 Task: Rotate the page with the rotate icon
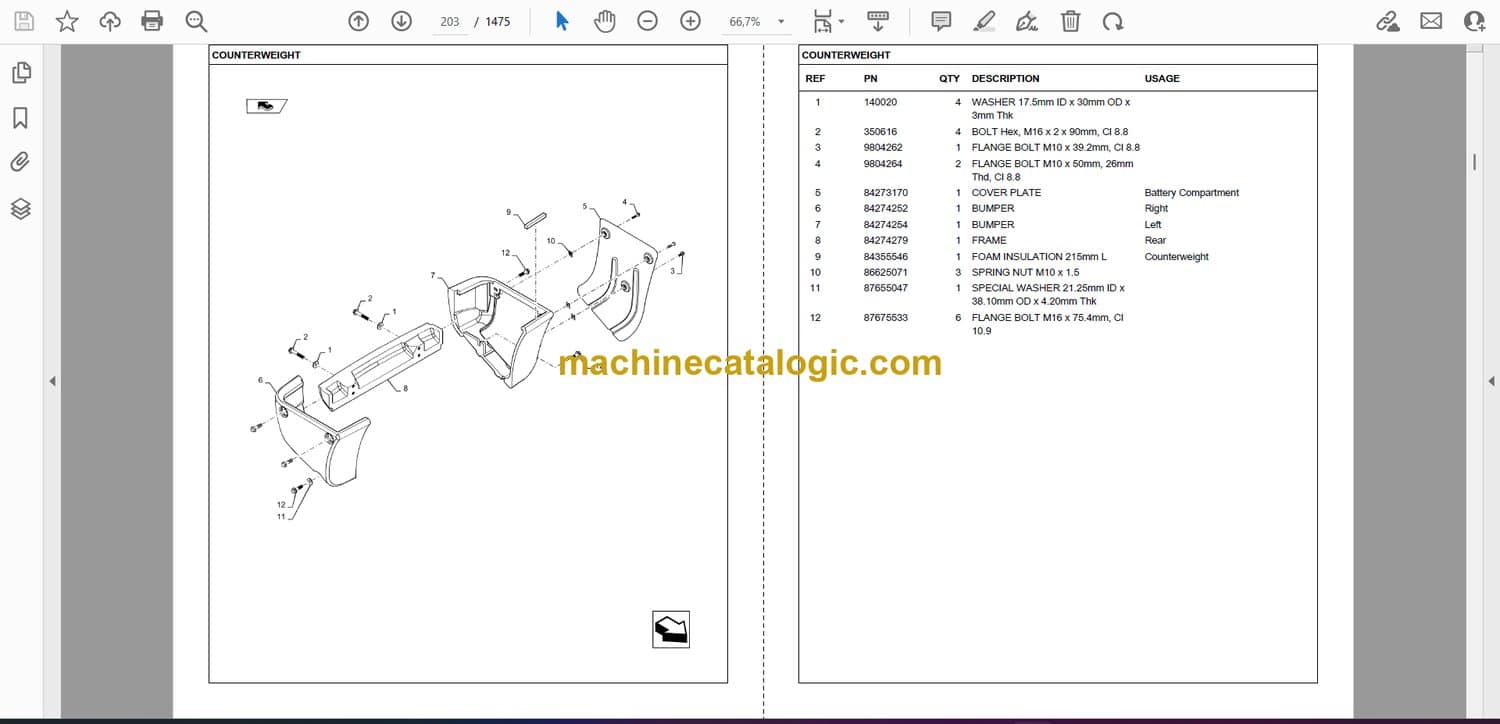point(1113,21)
